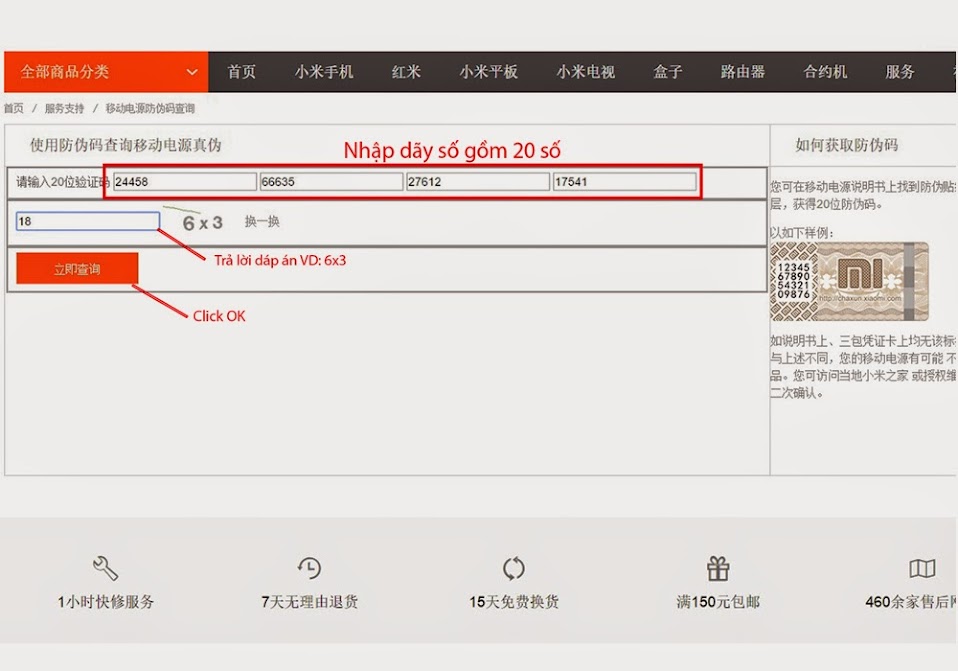958x671 pixels.
Task: Focus the code field containing 66635
Action: (x=332, y=182)
